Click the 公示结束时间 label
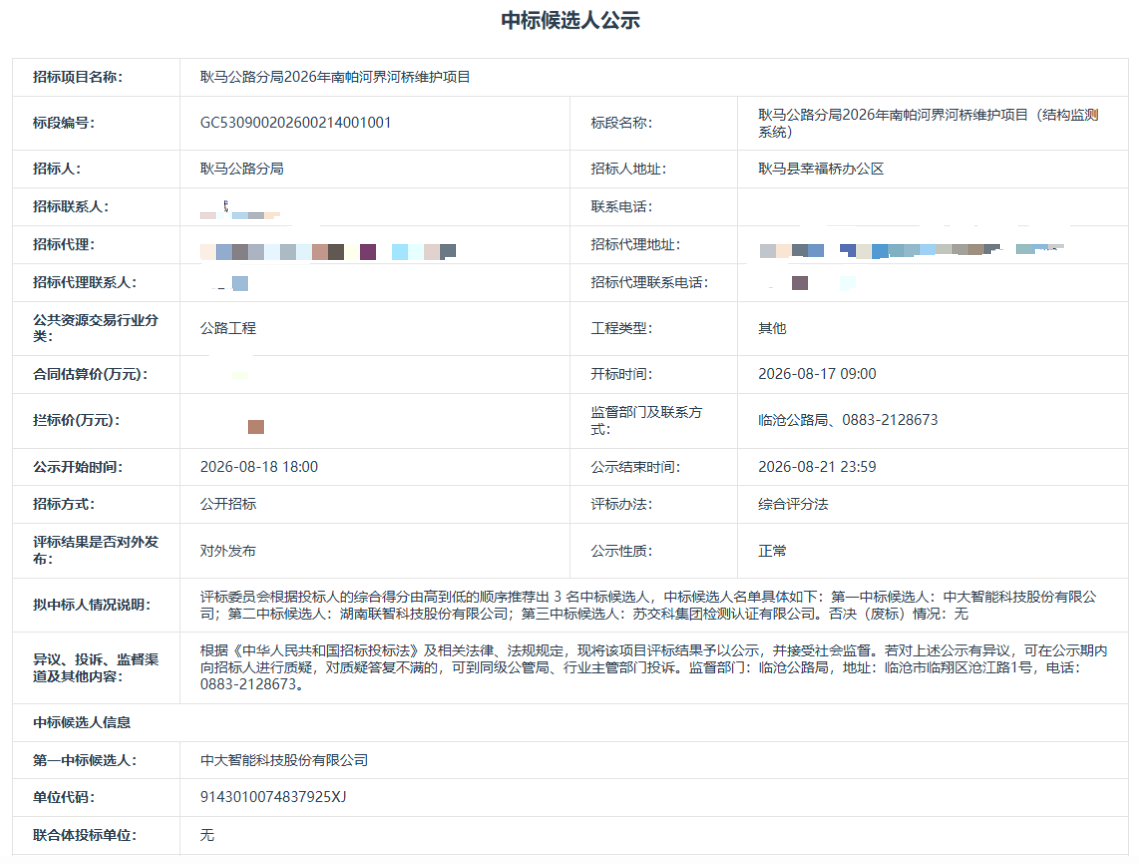This screenshot has width=1139, height=864. click(636, 467)
